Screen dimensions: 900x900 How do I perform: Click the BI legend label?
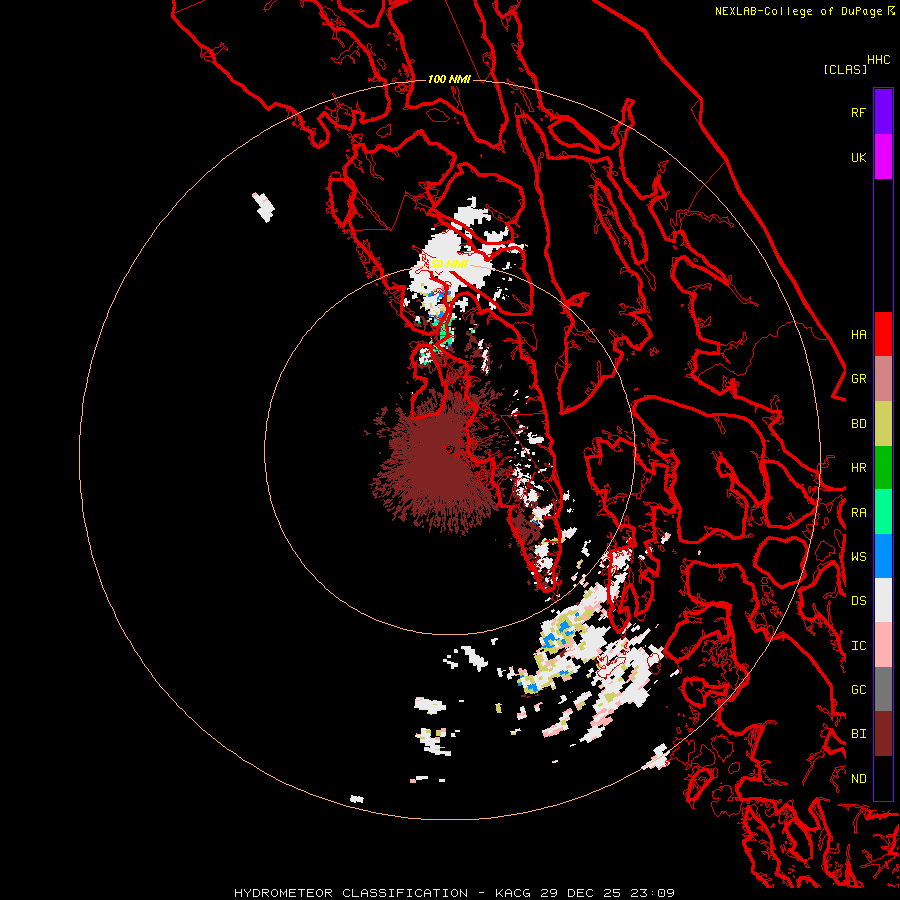tap(858, 734)
